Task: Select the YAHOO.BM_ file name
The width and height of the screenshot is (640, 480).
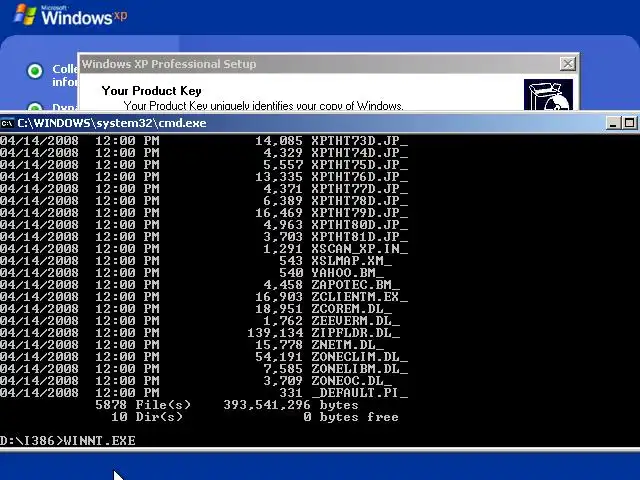Action: [x=347, y=273]
